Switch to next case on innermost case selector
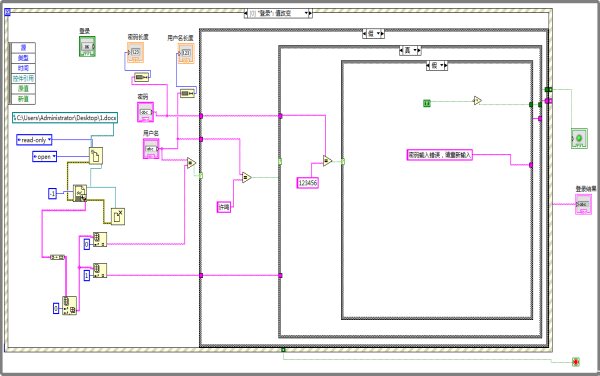This screenshot has height=376, width=600. [x=445, y=66]
